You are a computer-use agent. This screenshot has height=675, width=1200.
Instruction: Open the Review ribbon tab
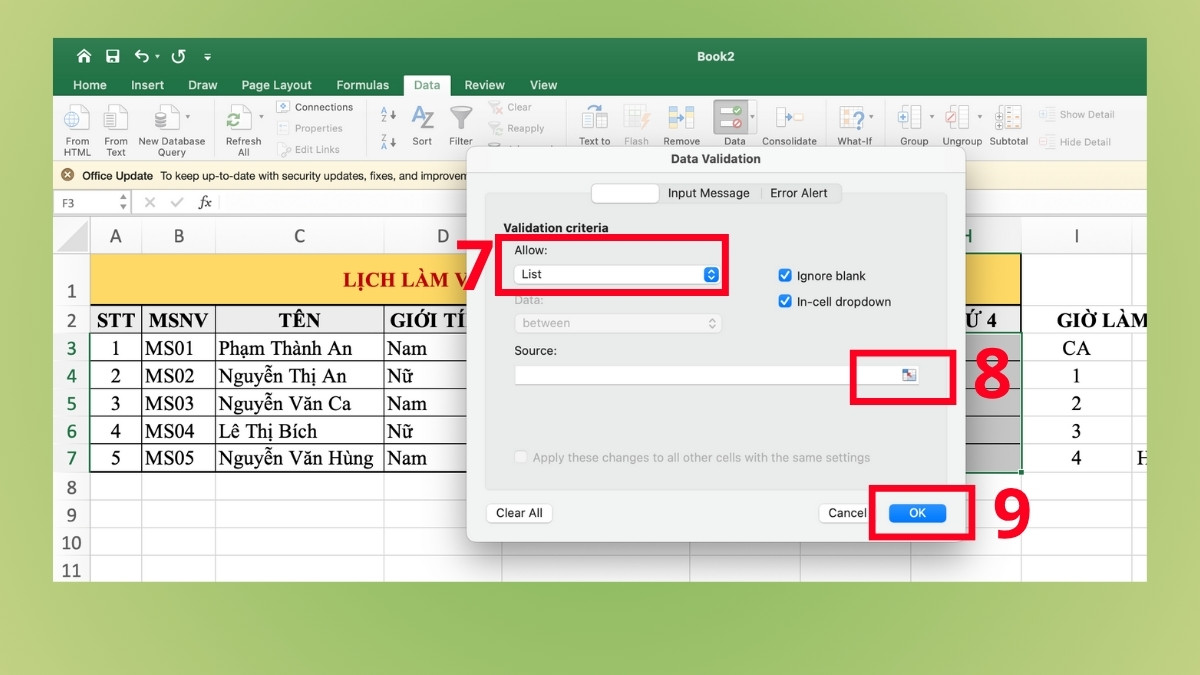[484, 85]
